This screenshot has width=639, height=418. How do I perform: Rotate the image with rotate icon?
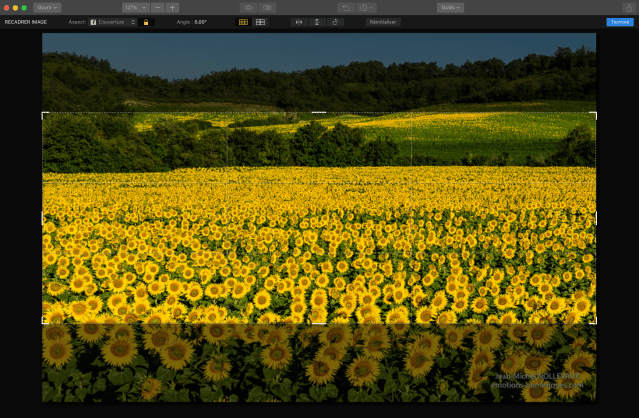pyautogui.click(x=335, y=22)
